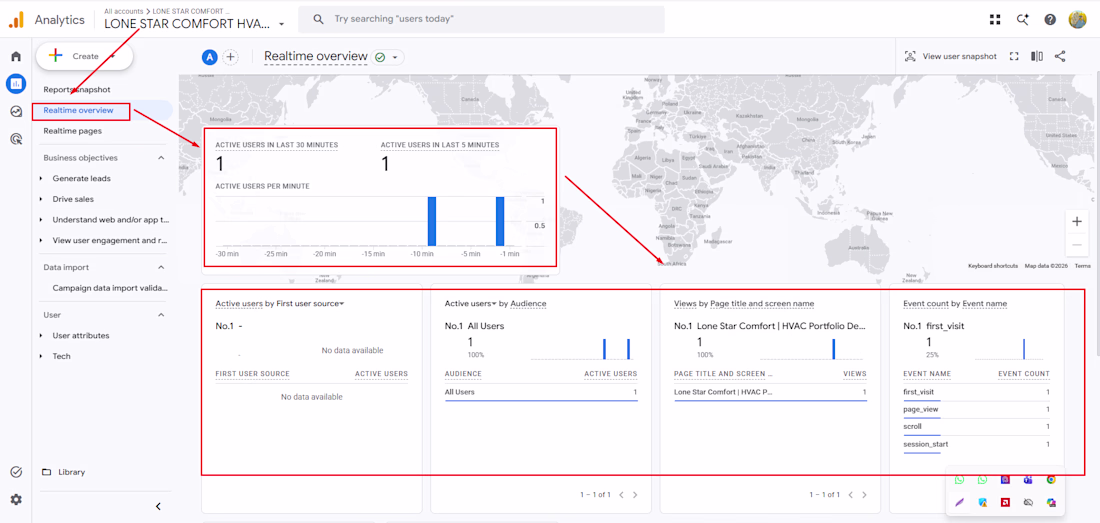
Task: Open the AMD software tray icon
Action: pos(1005,503)
